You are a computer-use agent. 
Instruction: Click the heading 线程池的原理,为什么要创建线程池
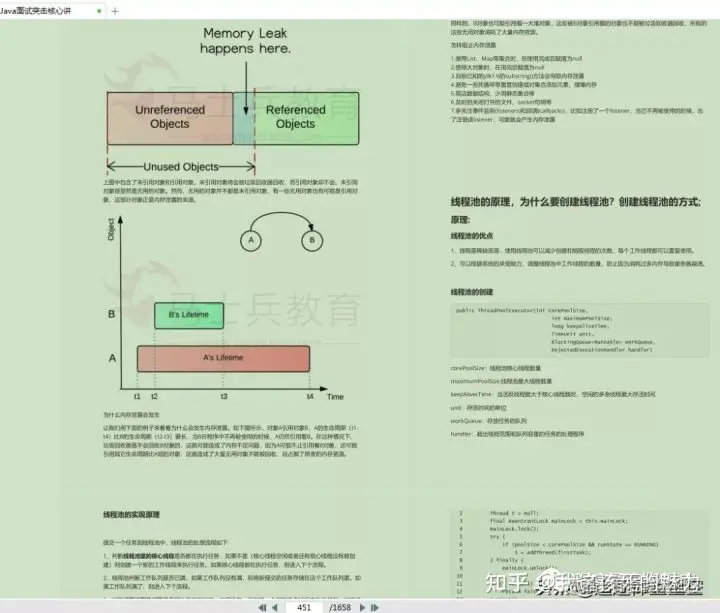[576, 202]
